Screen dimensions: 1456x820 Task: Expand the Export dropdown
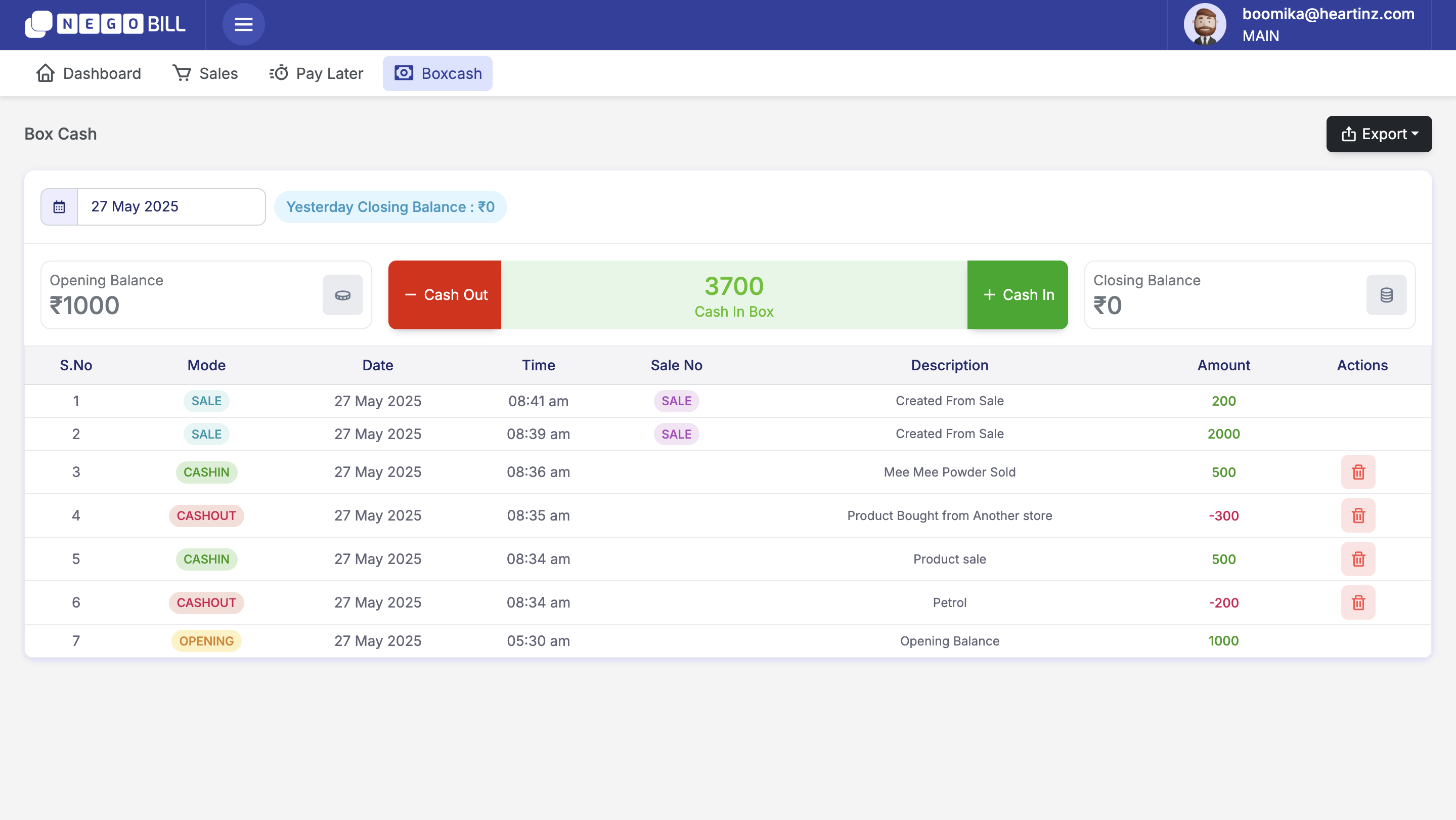pos(1379,134)
